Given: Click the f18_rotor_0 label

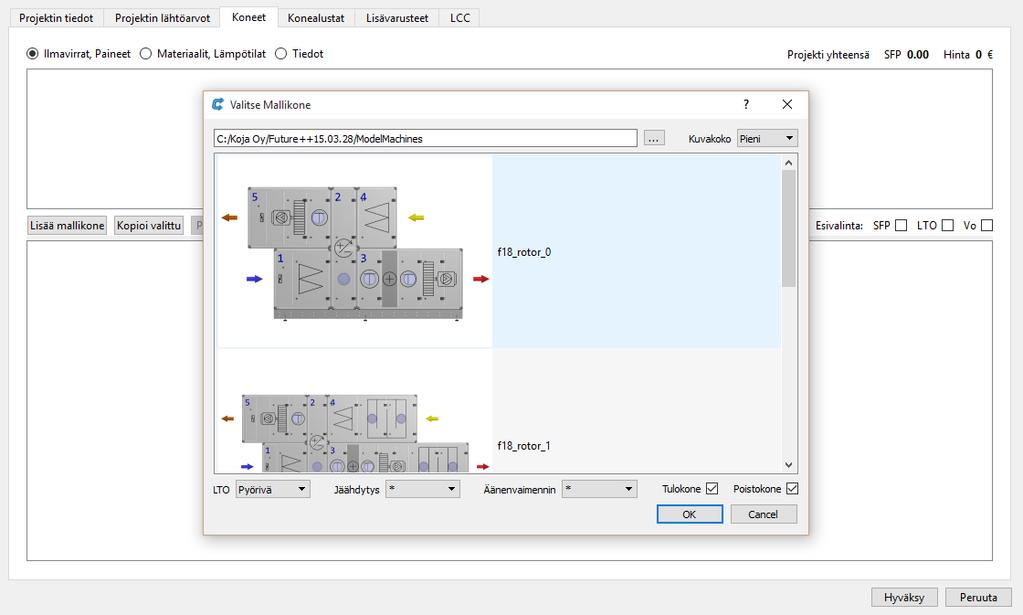Looking at the screenshot, I should pos(524,252).
